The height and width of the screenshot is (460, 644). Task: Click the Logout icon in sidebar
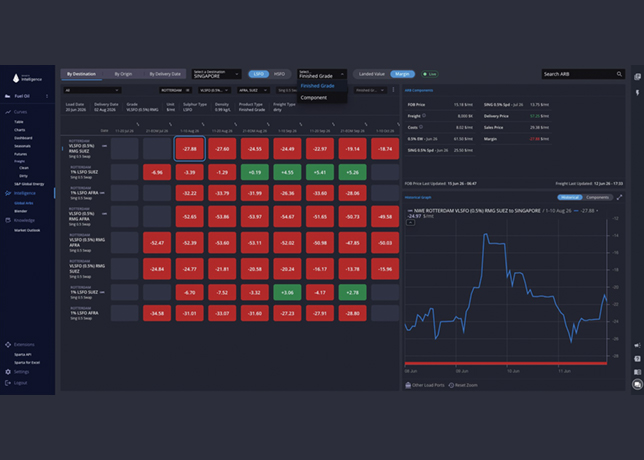(8, 383)
